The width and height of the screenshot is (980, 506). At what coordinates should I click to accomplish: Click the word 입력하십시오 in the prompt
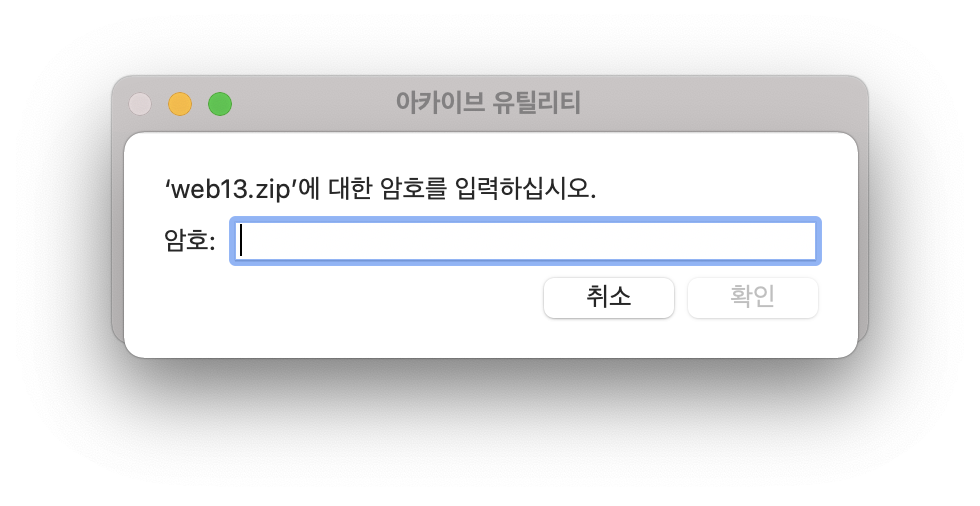point(525,188)
